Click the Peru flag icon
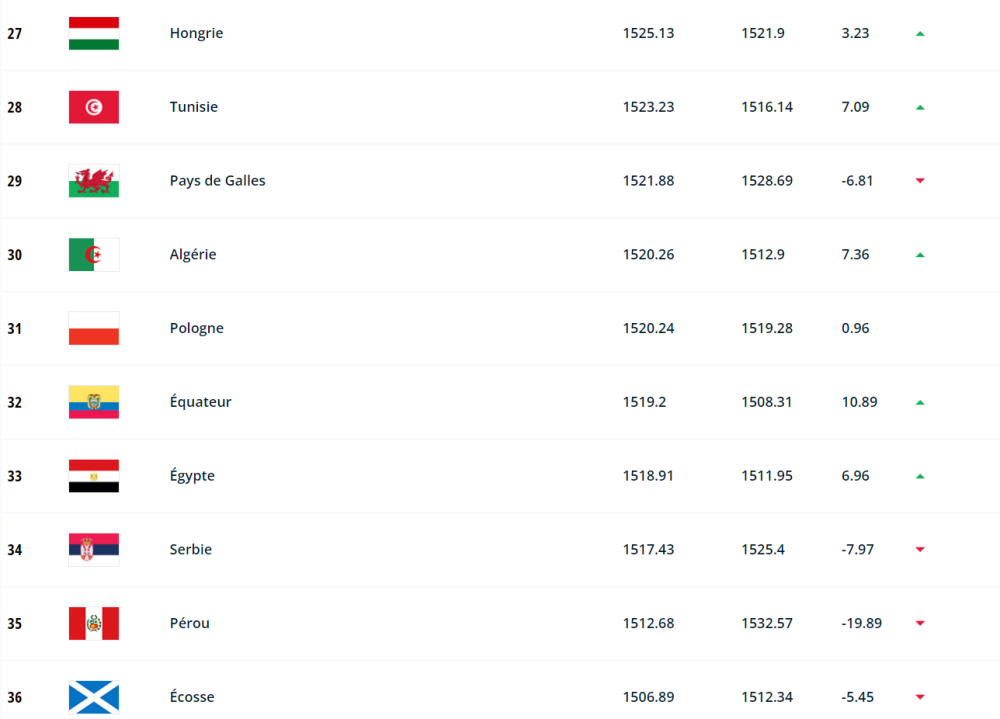 point(93,623)
